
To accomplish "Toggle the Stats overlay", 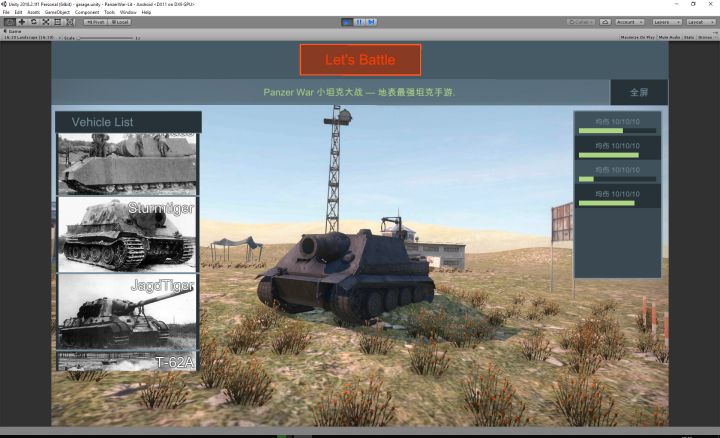I will point(689,37).
